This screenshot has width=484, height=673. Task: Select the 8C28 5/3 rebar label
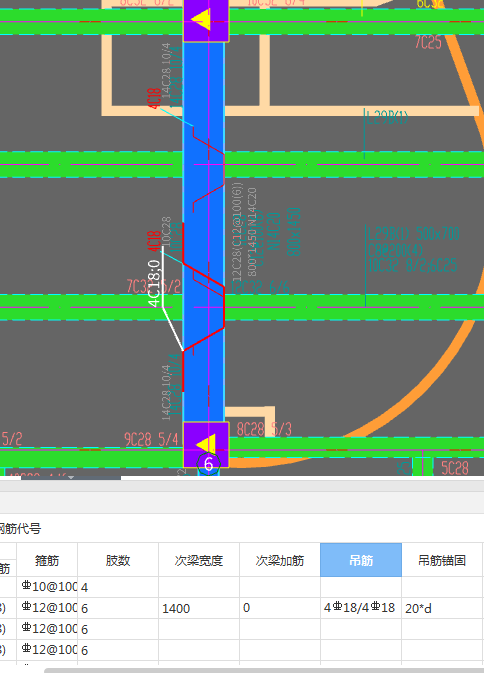264,429
